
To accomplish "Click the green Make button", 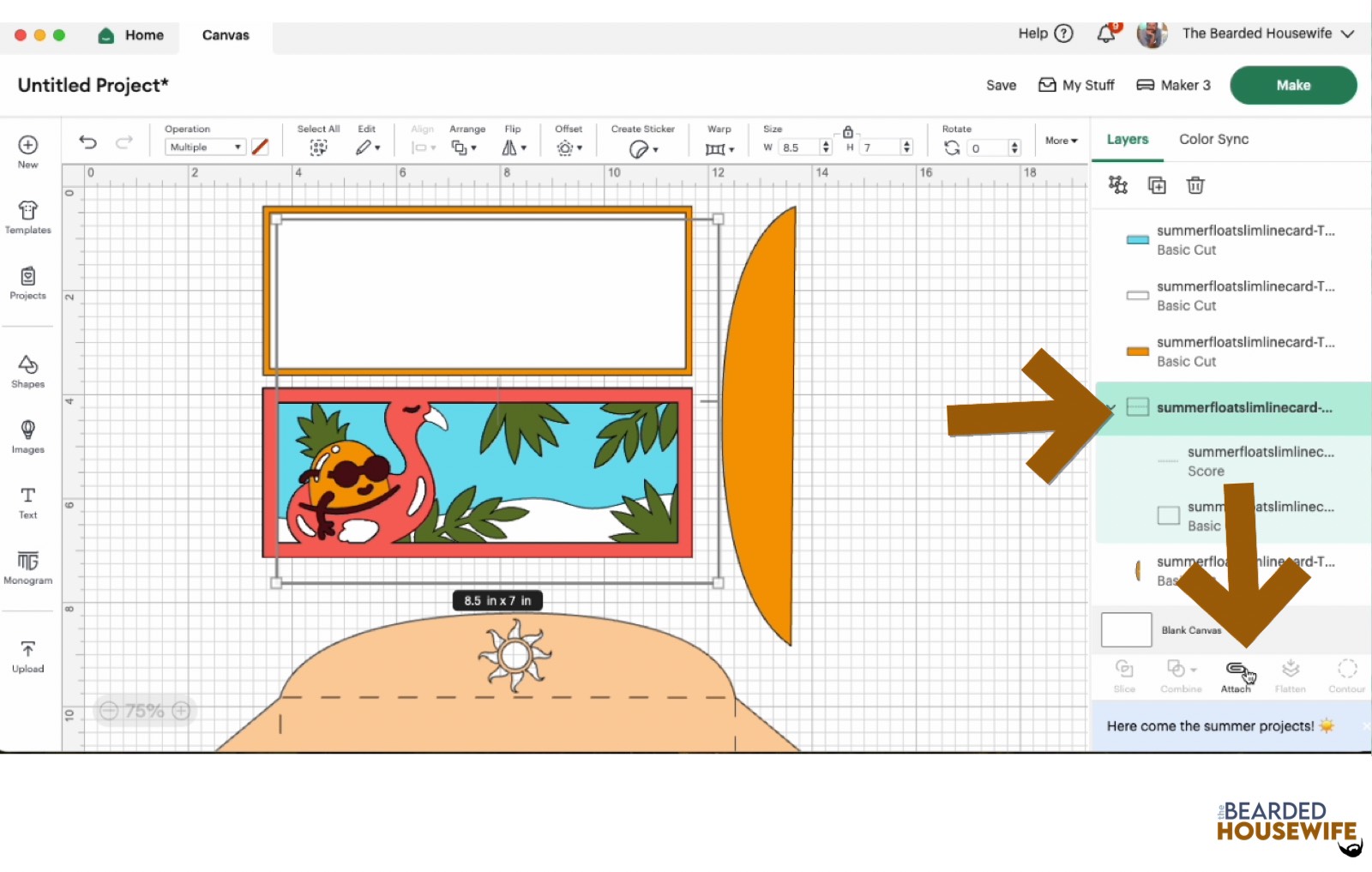I will point(1292,85).
